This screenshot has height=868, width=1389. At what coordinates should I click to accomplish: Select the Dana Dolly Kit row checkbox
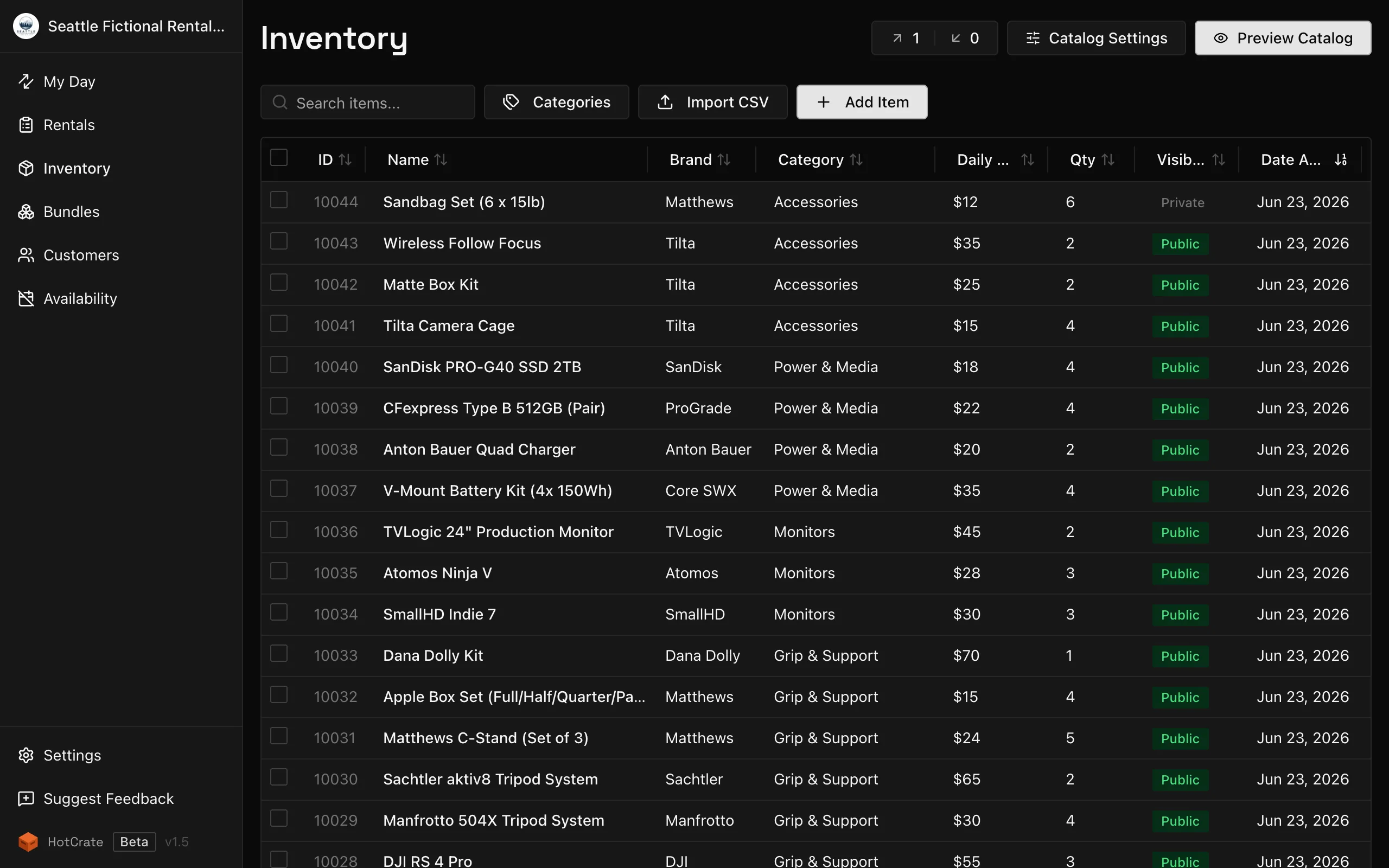[279, 653]
